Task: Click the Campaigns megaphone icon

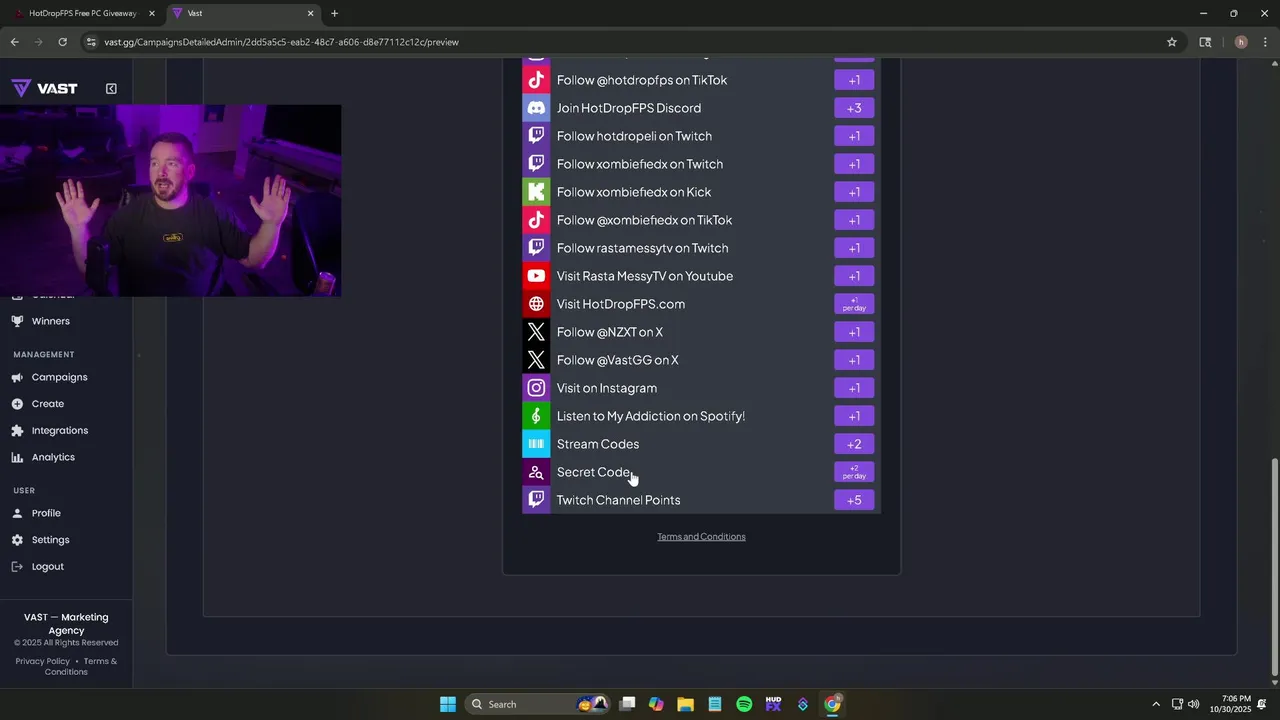Action: click(x=17, y=377)
